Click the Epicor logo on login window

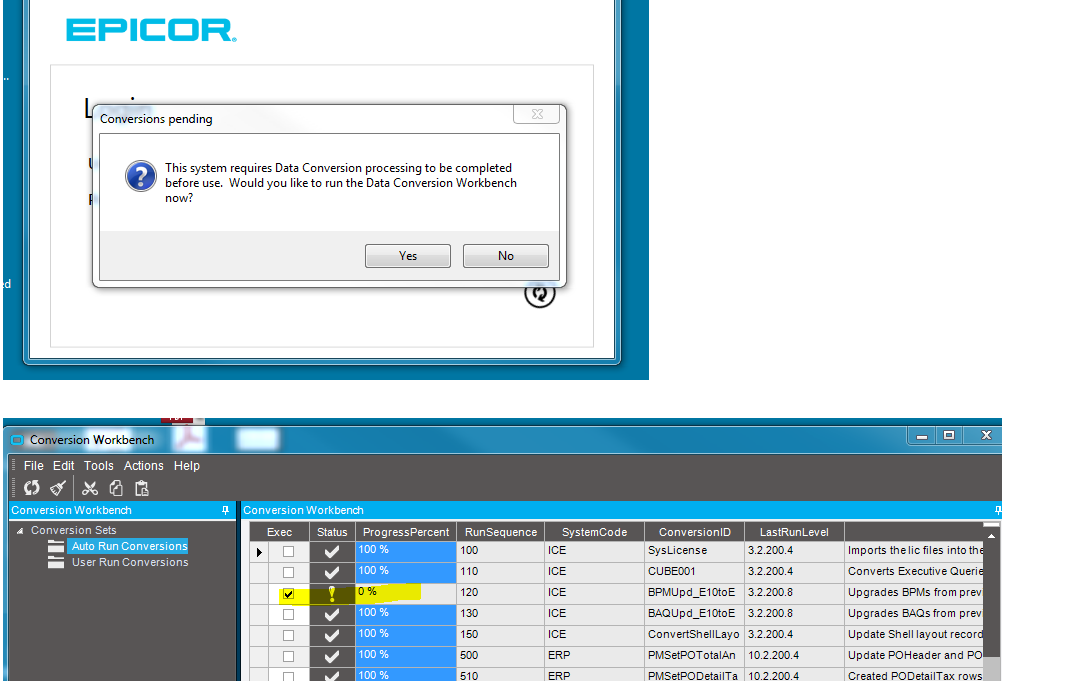coord(151,30)
